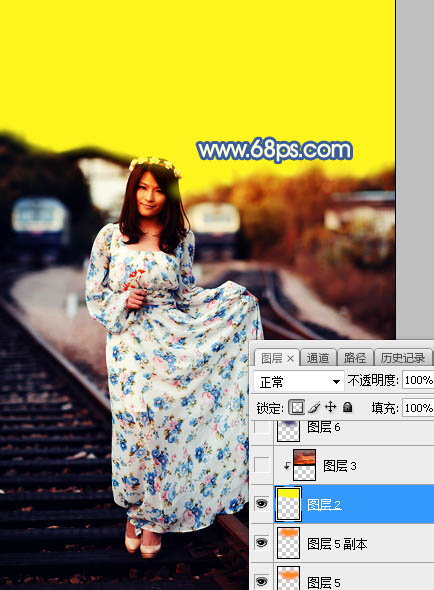Image resolution: width=434 pixels, height=590 pixels.
Task: Open the 正常 blend mode dropdown
Action: [298, 382]
